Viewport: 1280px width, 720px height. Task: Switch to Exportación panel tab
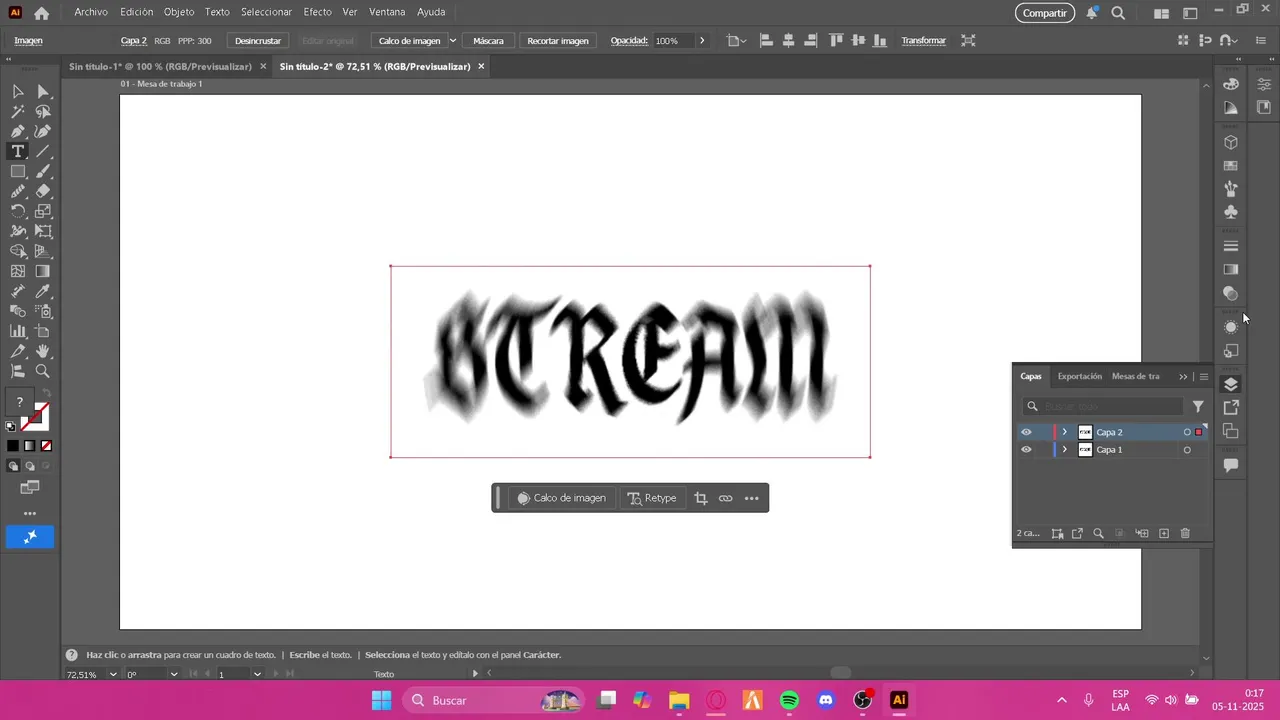click(1080, 377)
